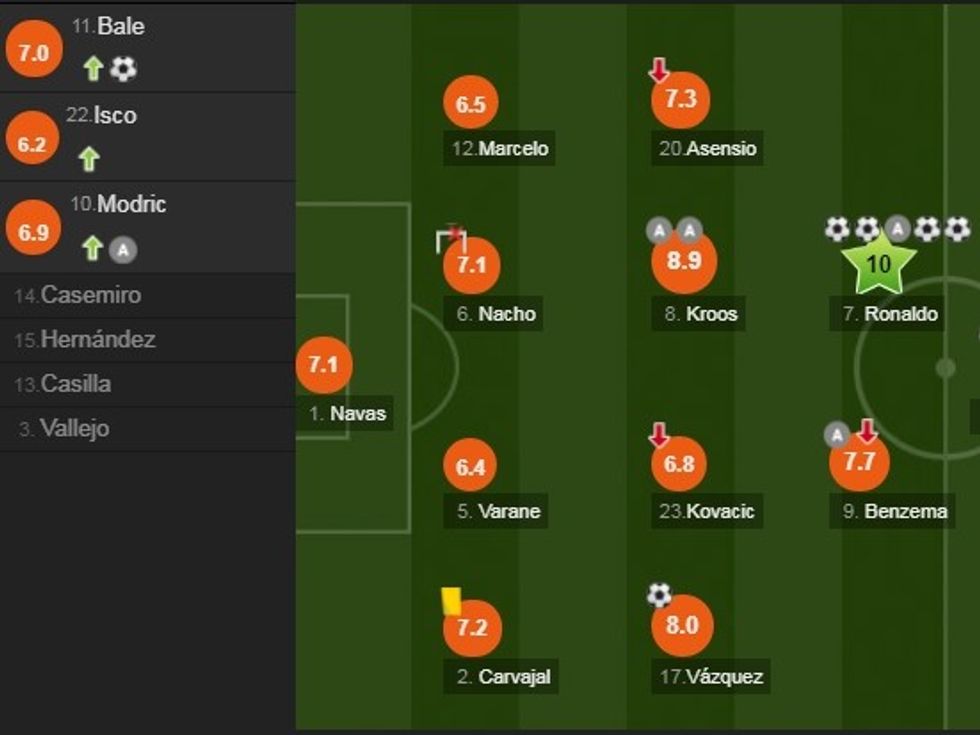The image size is (980, 735).
Task: Click the yellow card icon above Carvajal
Action: coord(451,600)
